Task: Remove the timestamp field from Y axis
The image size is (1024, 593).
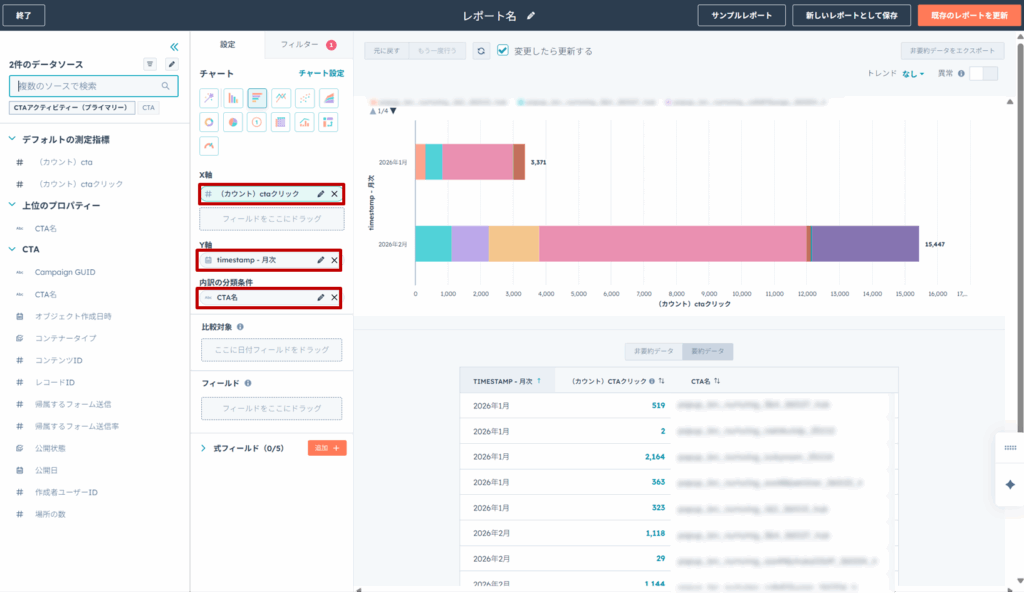Action: (x=335, y=260)
